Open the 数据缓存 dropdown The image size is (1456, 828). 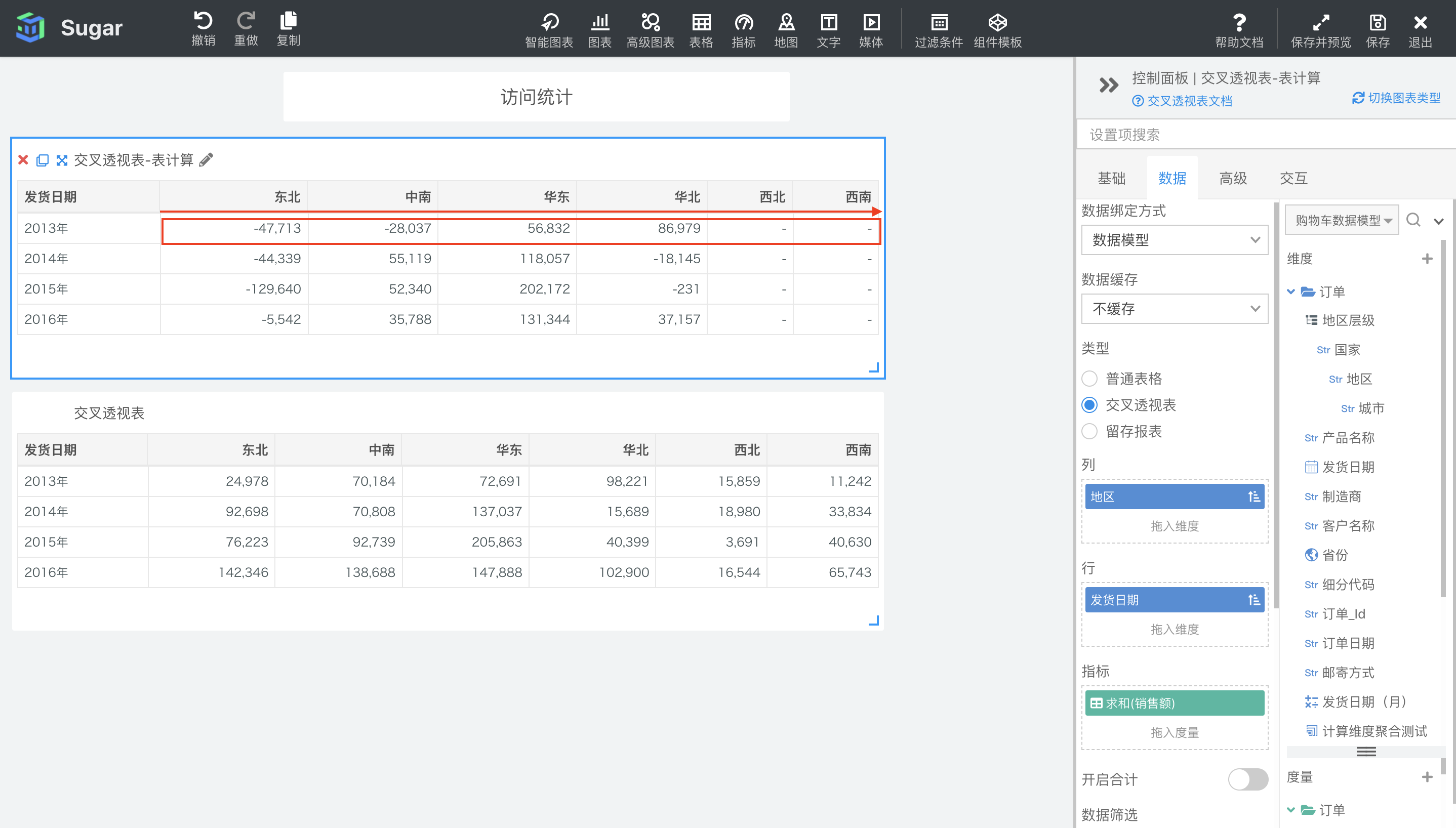1174,309
